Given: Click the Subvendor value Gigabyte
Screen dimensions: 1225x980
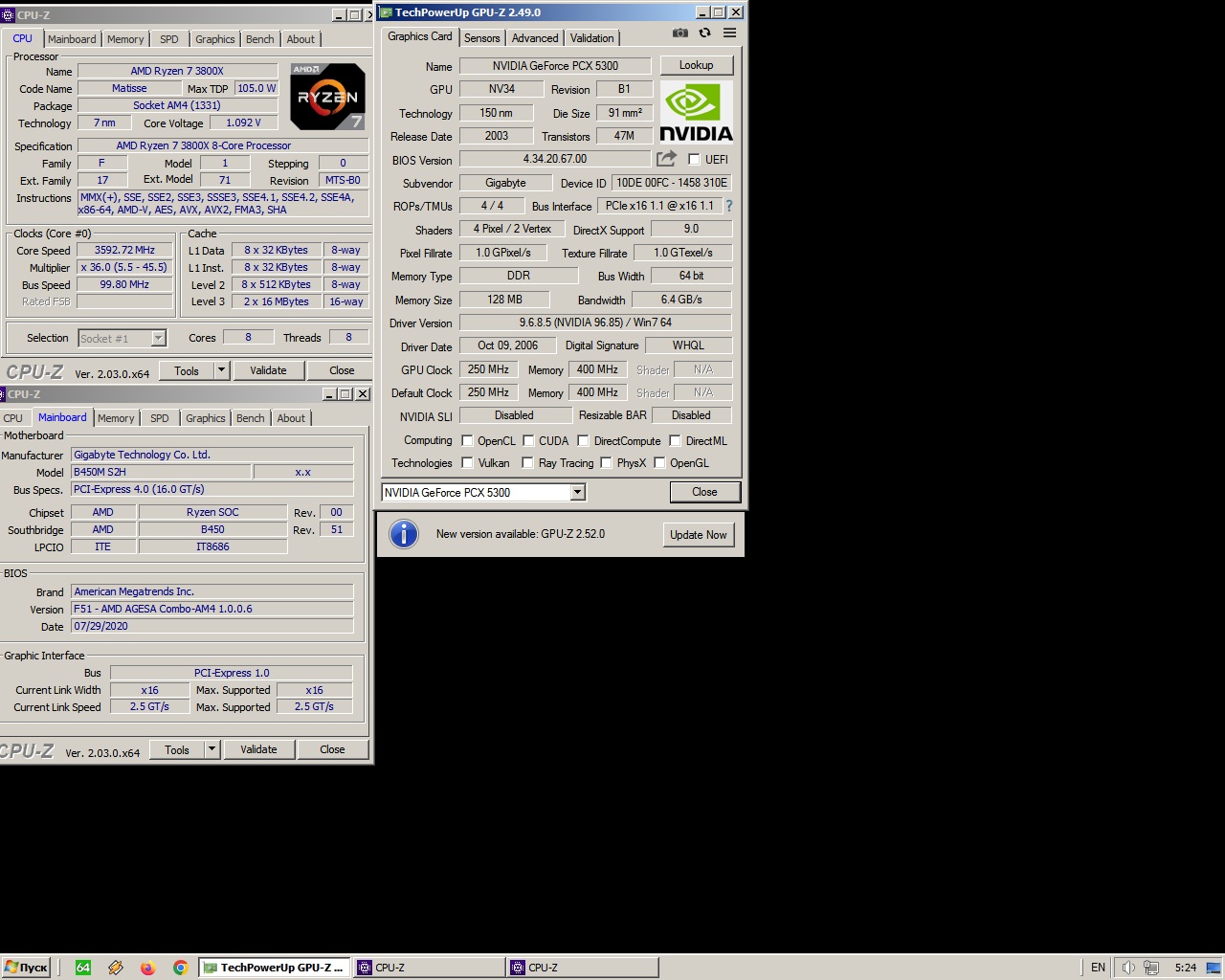Looking at the screenshot, I should pos(505,183).
